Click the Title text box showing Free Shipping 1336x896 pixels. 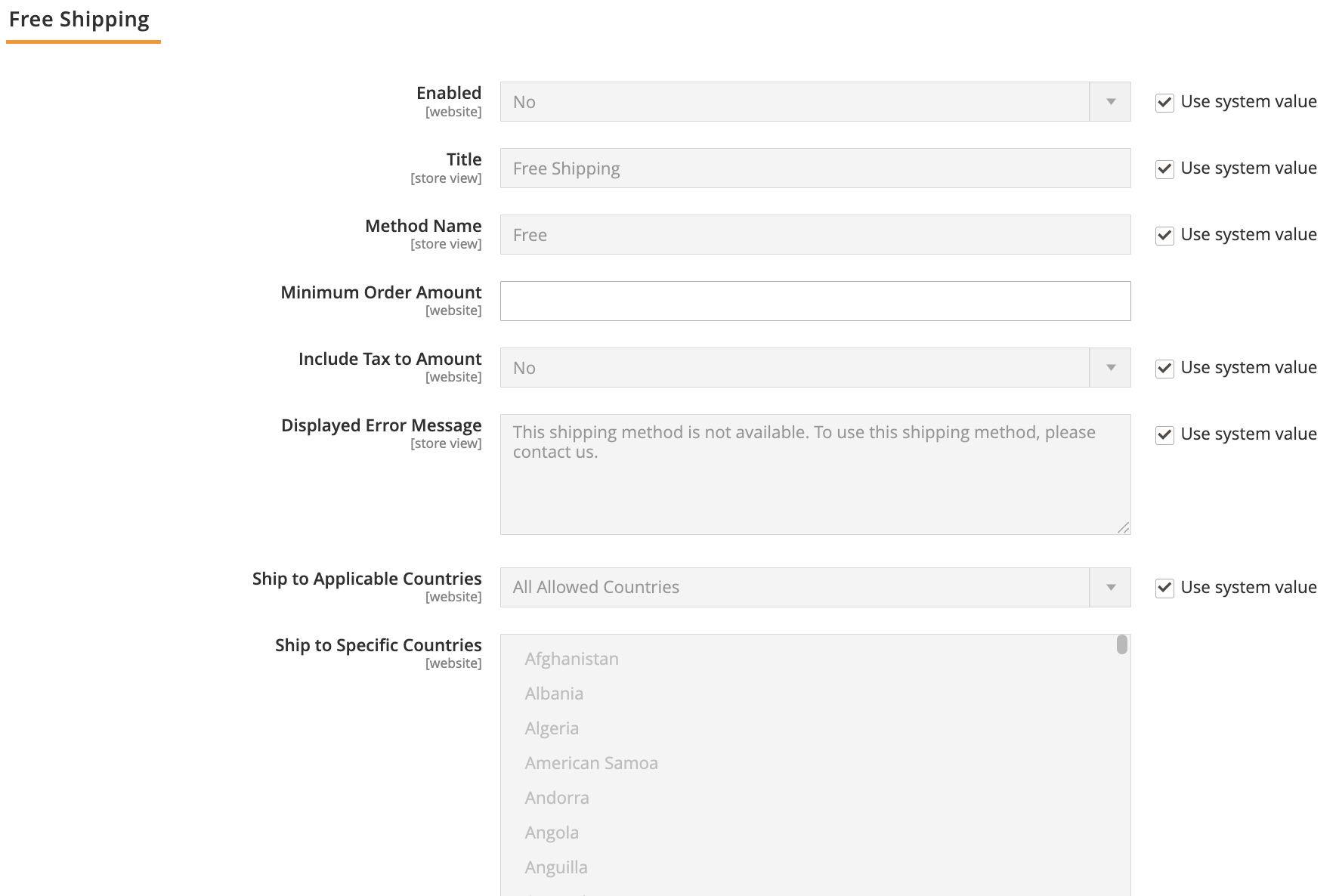(815, 168)
